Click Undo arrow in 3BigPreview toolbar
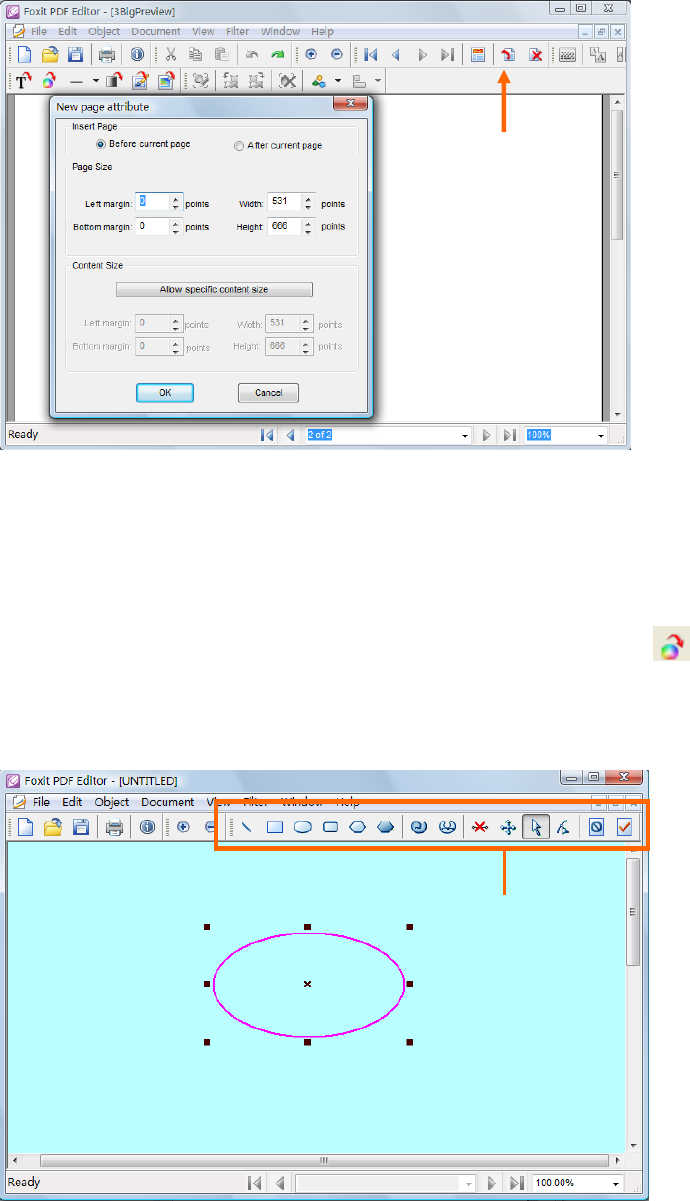Image resolution: width=690 pixels, height=1201 pixels. [253, 55]
